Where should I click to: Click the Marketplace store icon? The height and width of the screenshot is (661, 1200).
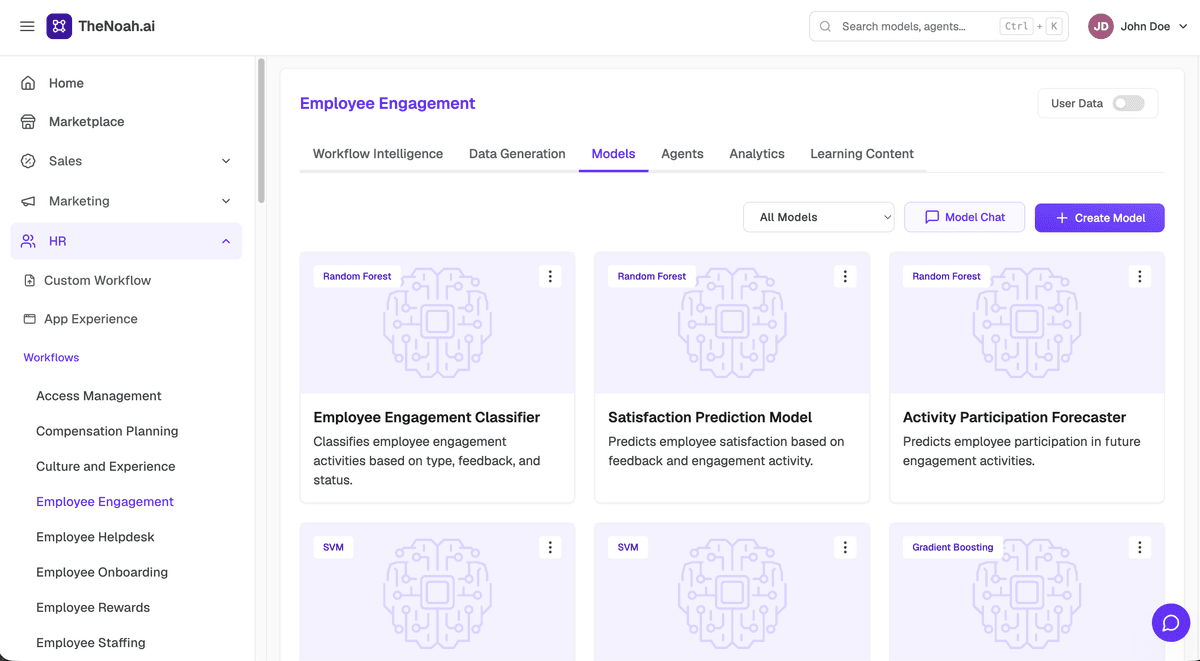(29, 122)
